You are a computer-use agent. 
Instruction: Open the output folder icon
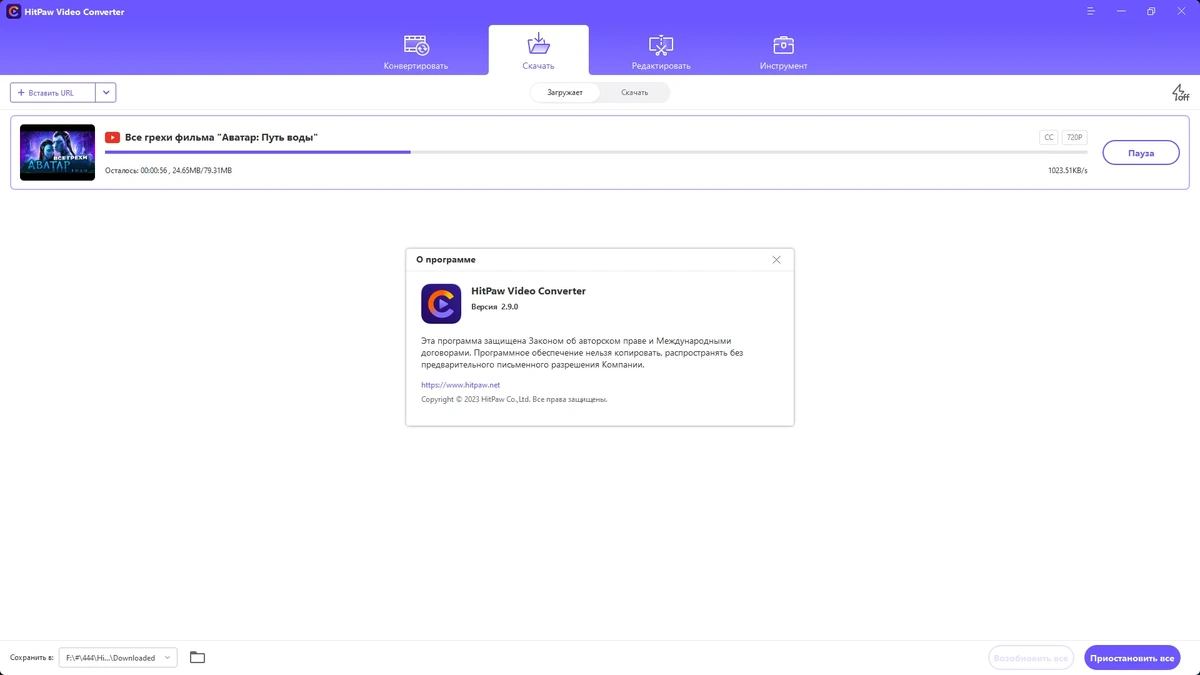(197, 658)
